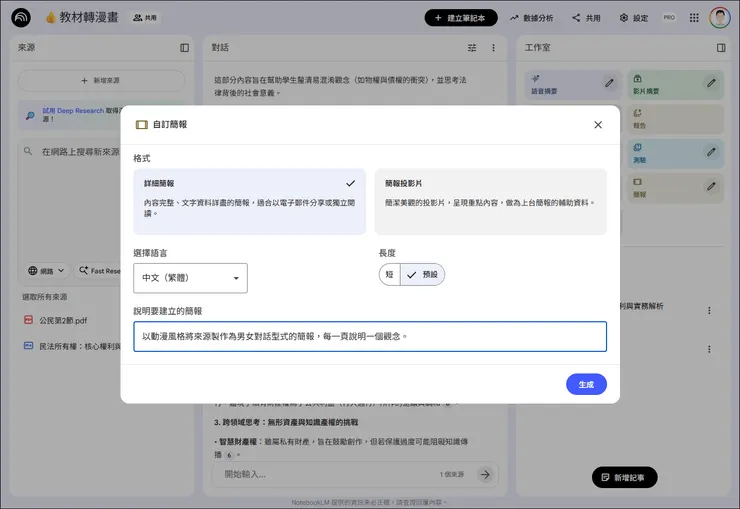
Task: Click the PRO badge
Action: click(669, 17)
